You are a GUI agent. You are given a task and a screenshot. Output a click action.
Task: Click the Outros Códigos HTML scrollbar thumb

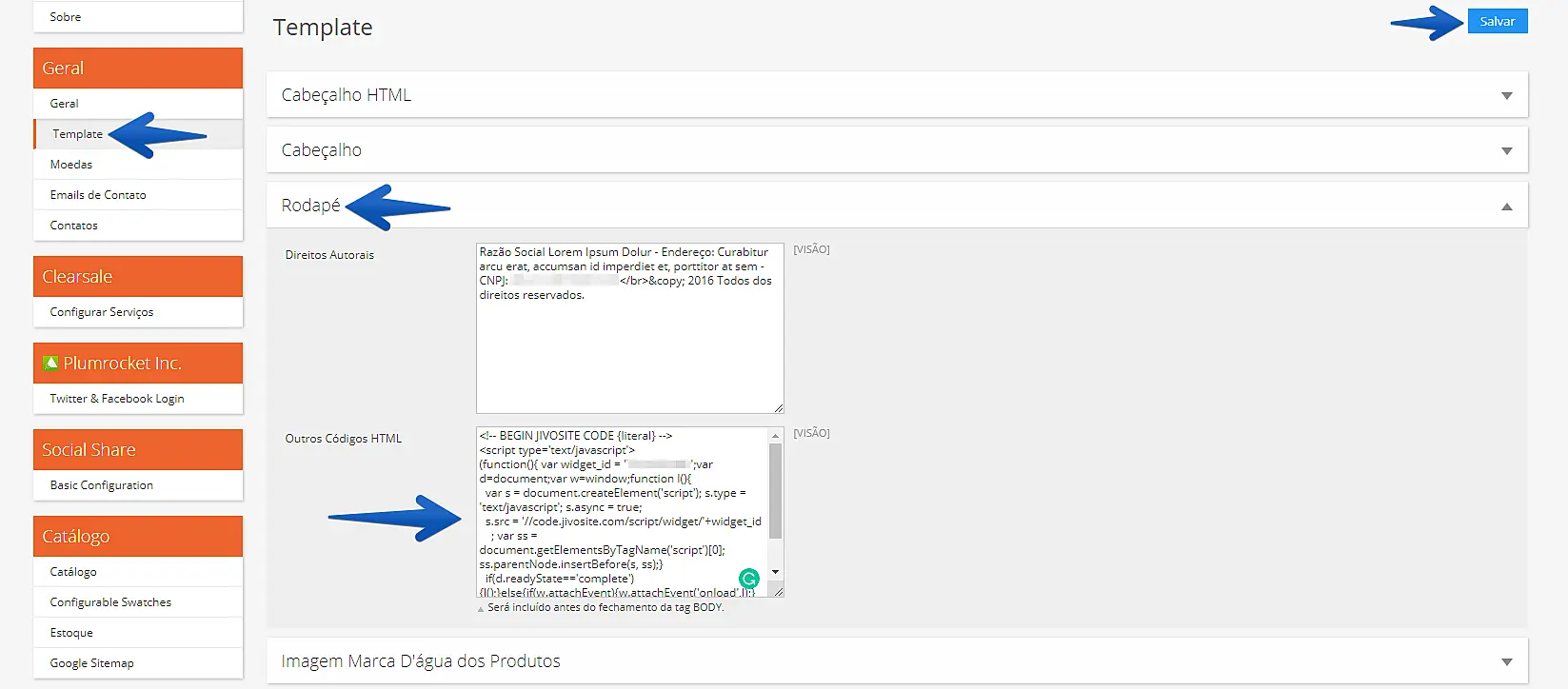point(775,490)
